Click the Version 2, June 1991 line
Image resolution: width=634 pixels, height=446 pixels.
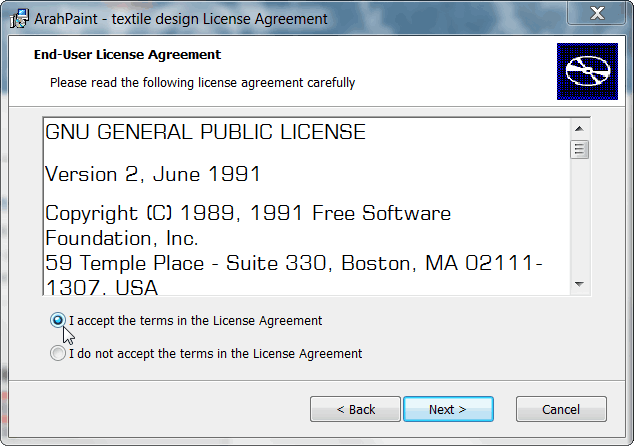[x=153, y=174]
